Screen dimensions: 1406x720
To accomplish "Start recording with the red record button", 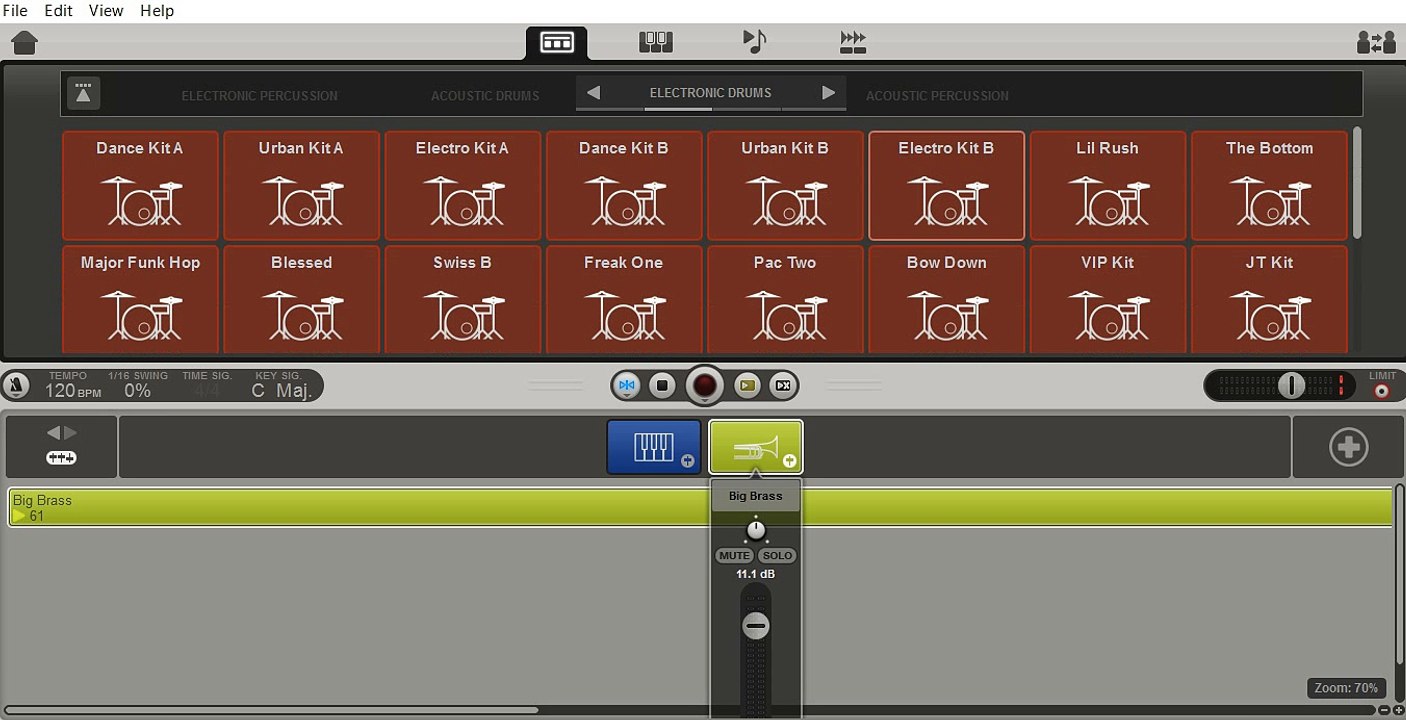I will tap(705, 385).
